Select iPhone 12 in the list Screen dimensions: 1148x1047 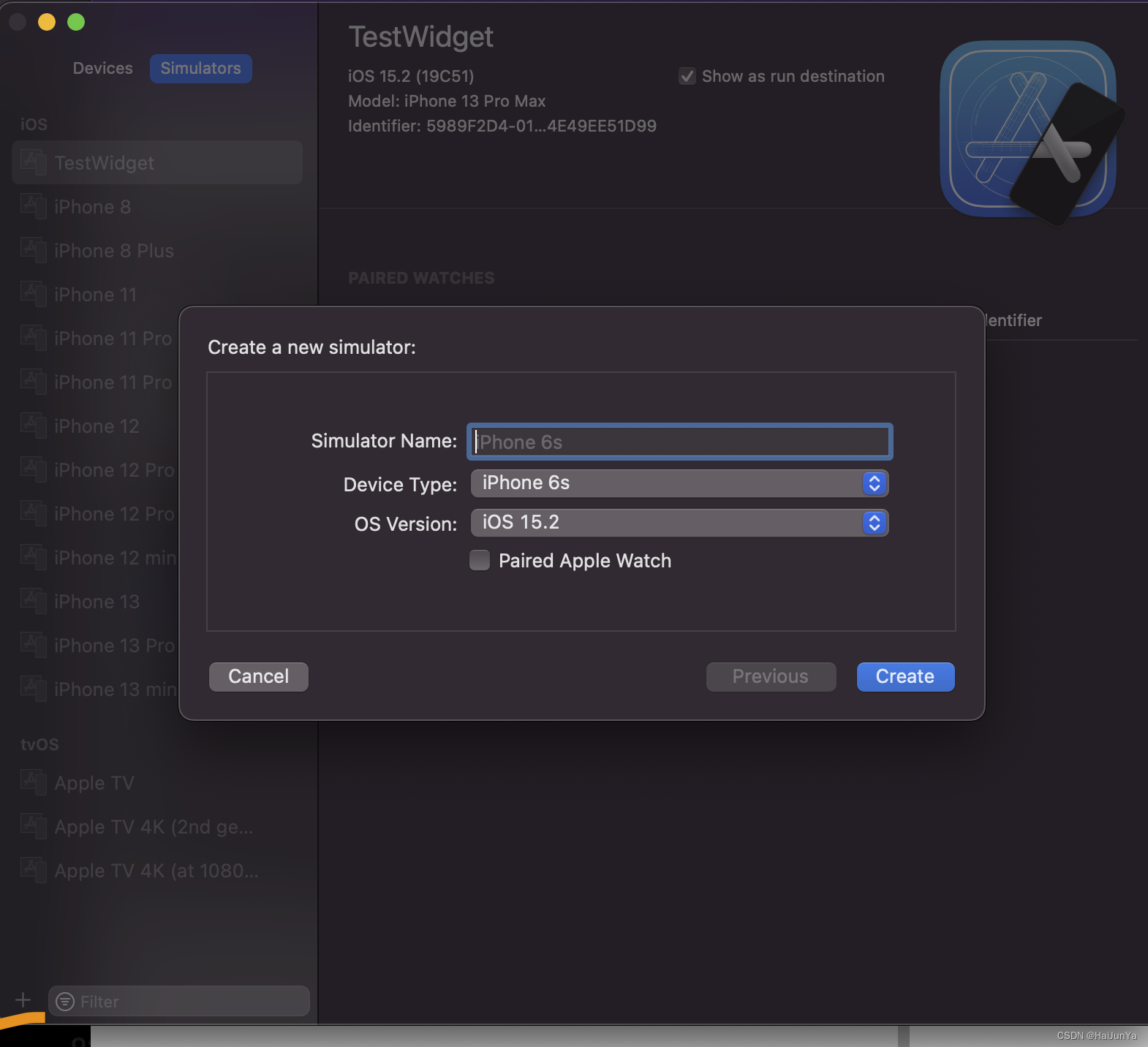(97, 426)
